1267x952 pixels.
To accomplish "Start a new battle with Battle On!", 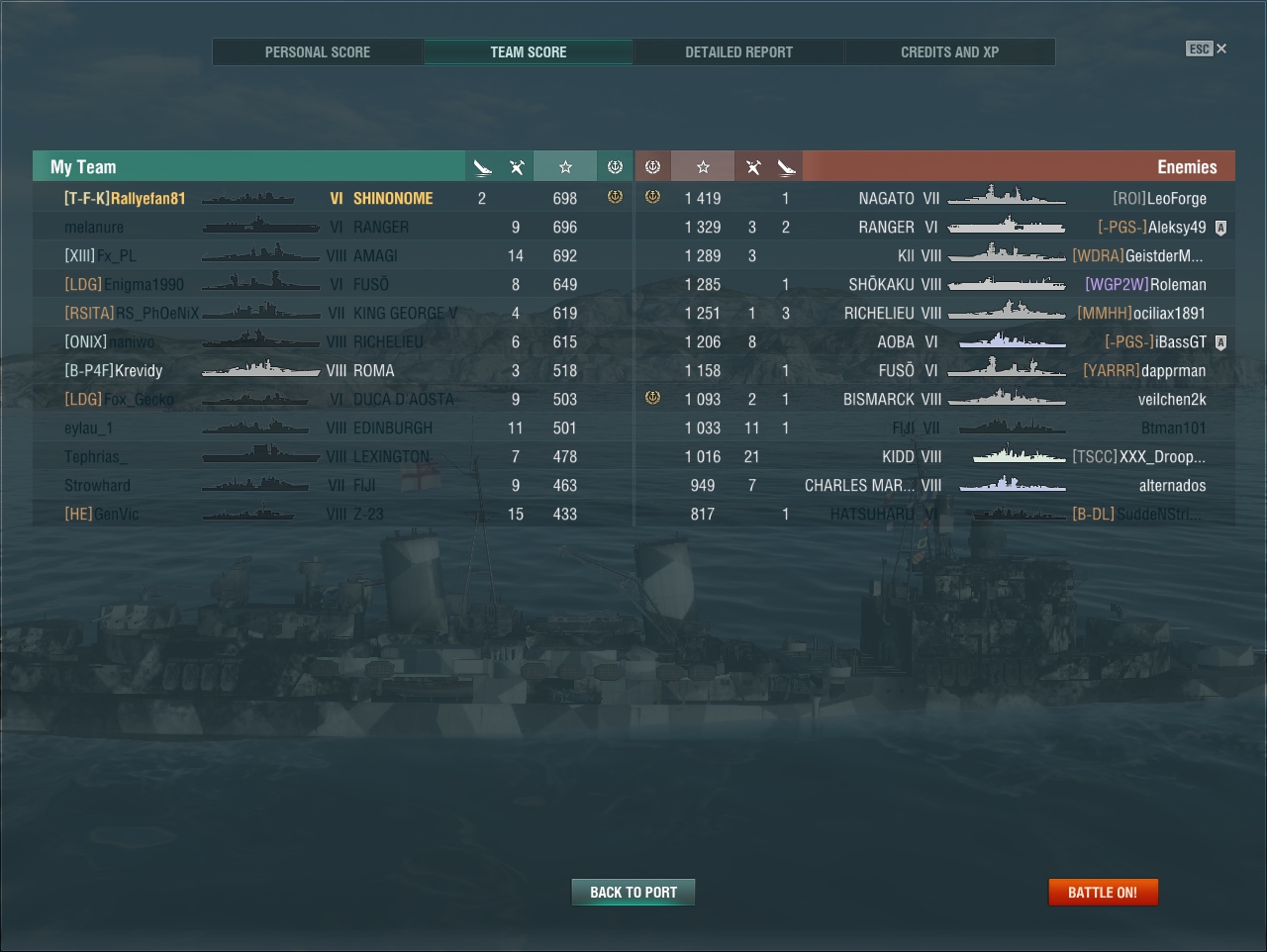I will [1103, 892].
